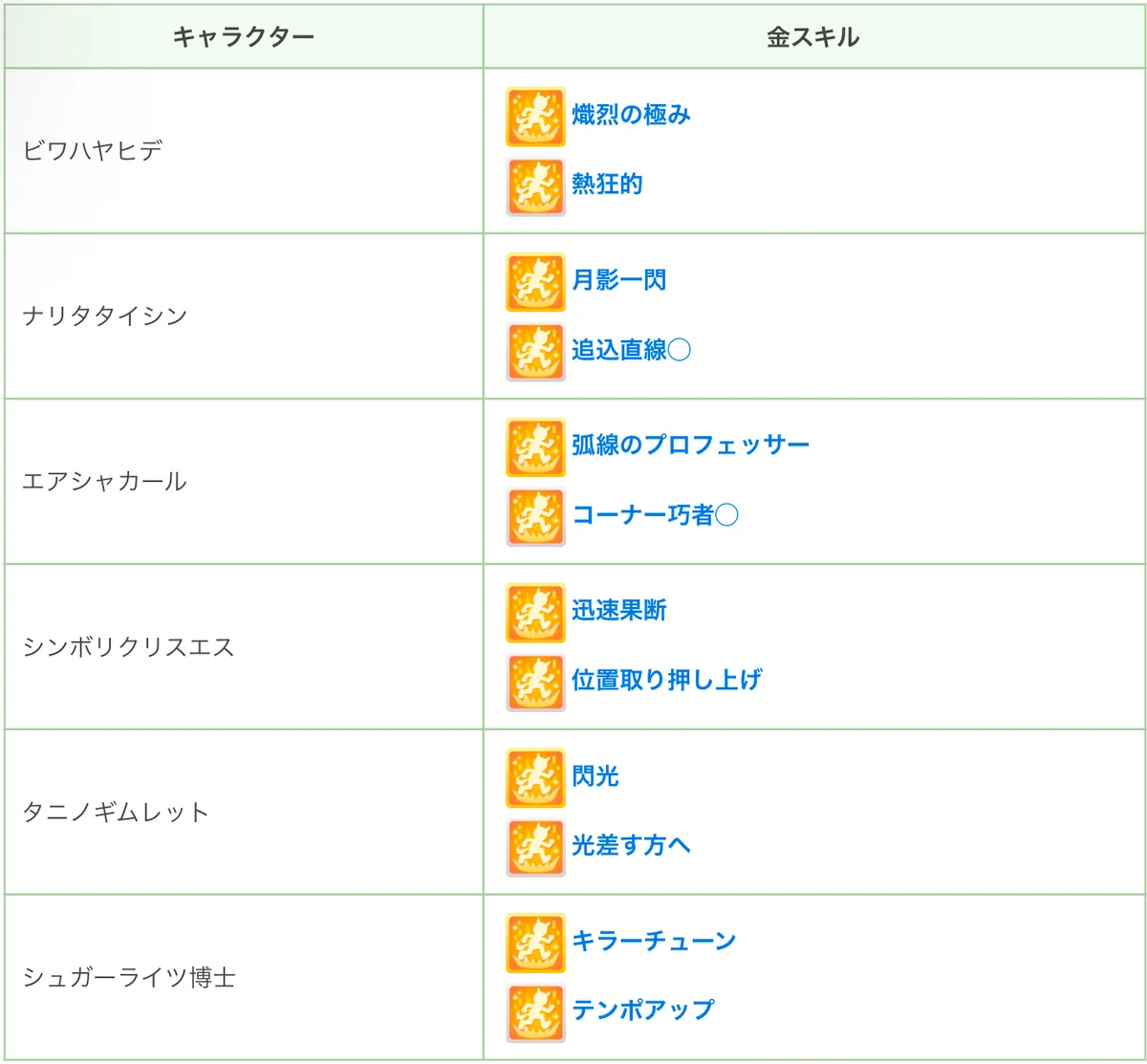Open the 位置取り押し上げ skill link
The width and height of the screenshot is (1147, 1064).
pos(666,681)
